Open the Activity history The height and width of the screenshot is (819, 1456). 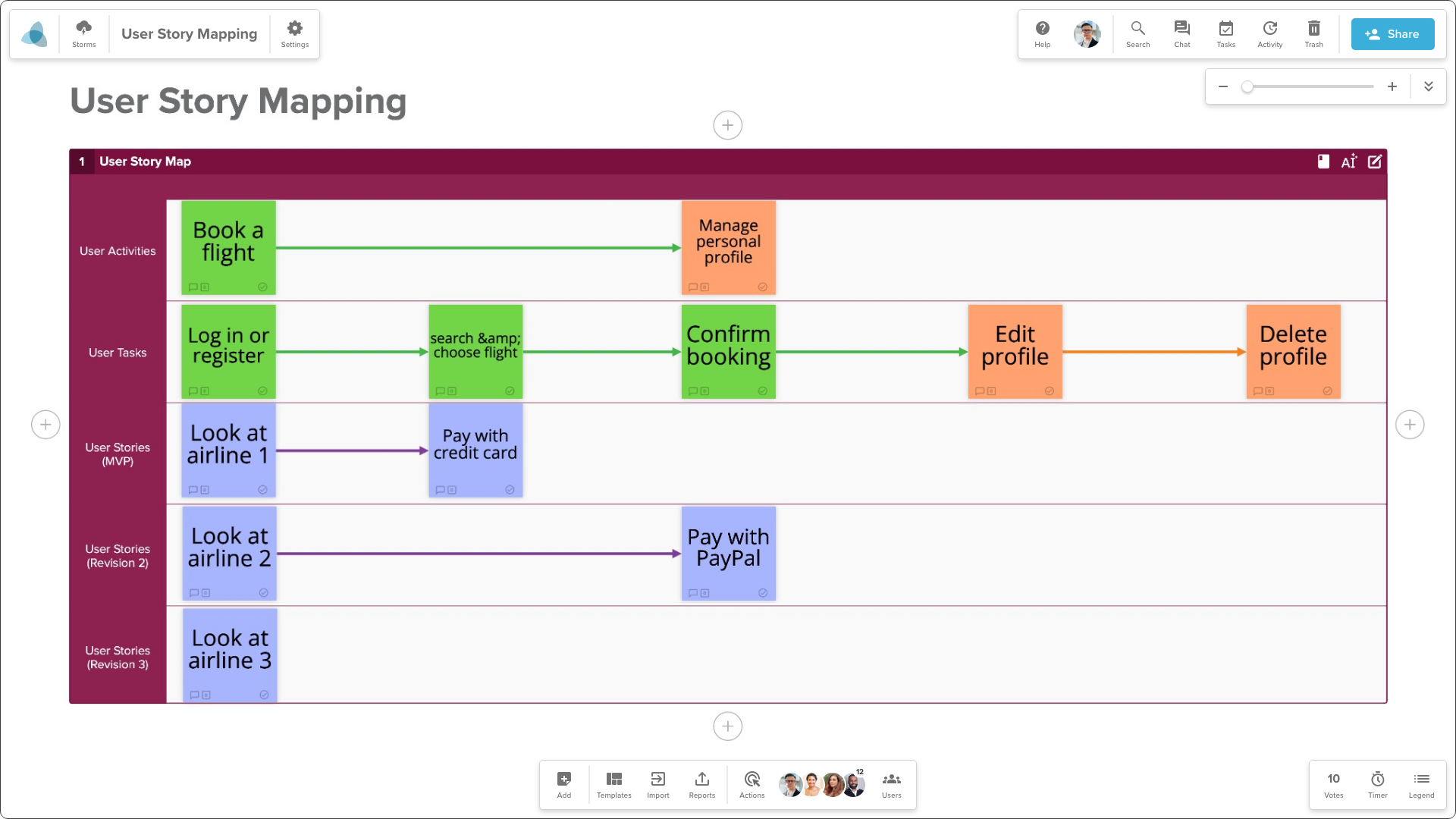coord(1269,34)
